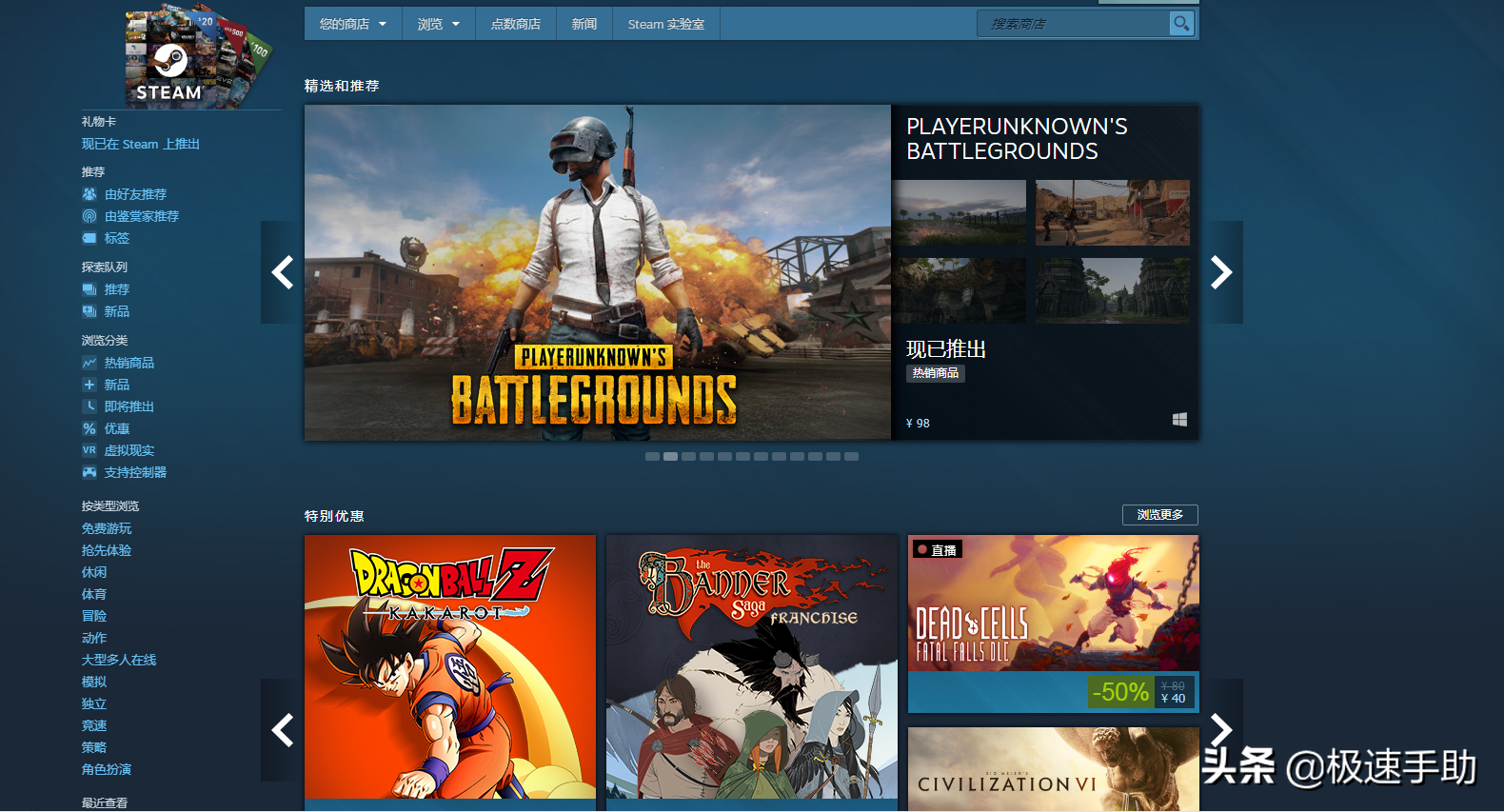Click the 热销商品 tag on PUBG panel
The height and width of the screenshot is (812, 1504).
(936, 373)
